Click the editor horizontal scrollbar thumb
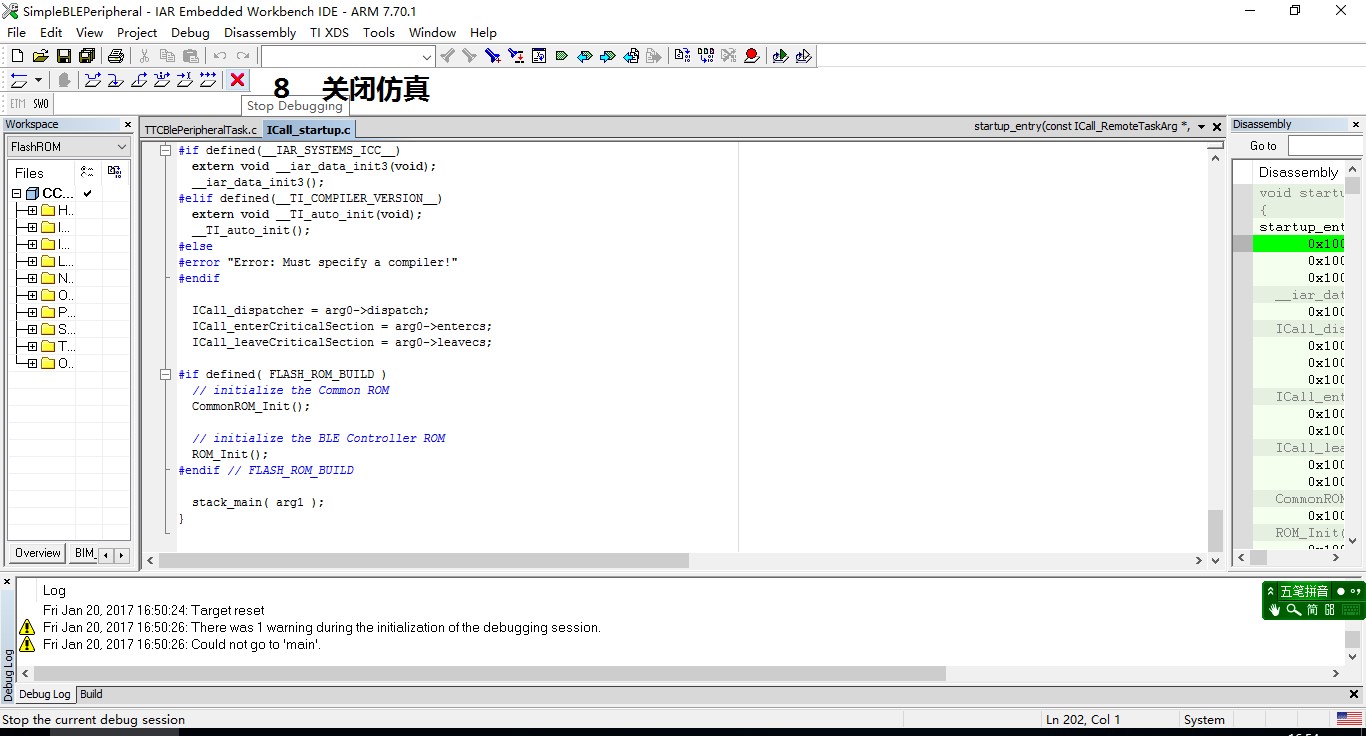The image size is (1366, 736). [x=424, y=561]
